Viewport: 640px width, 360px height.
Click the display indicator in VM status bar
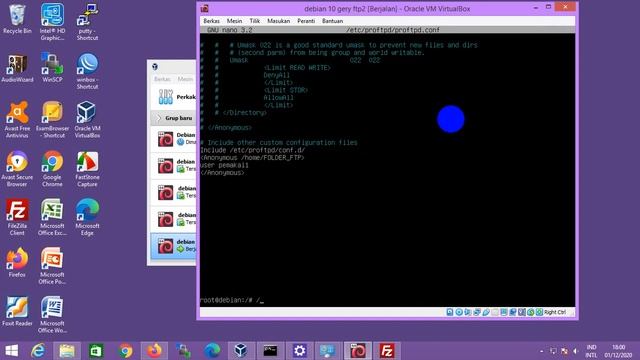[504, 312]
